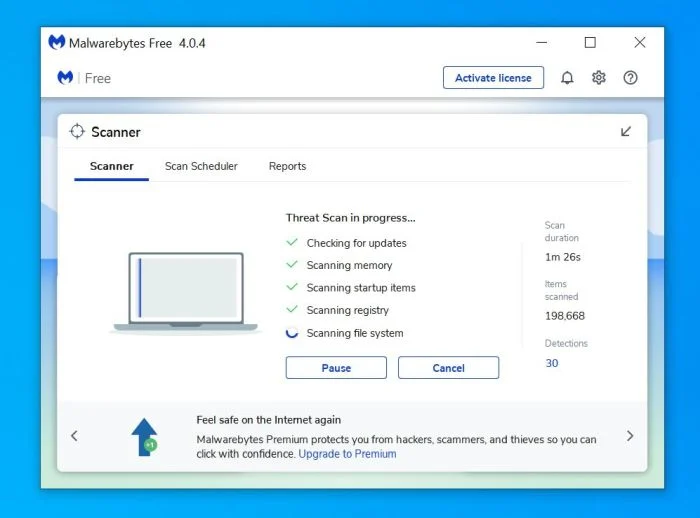The height and width of the screenshot is (518, 700).
Task: Collapse the Scanner panel with the arrow icon
Action: click(626, 131)
